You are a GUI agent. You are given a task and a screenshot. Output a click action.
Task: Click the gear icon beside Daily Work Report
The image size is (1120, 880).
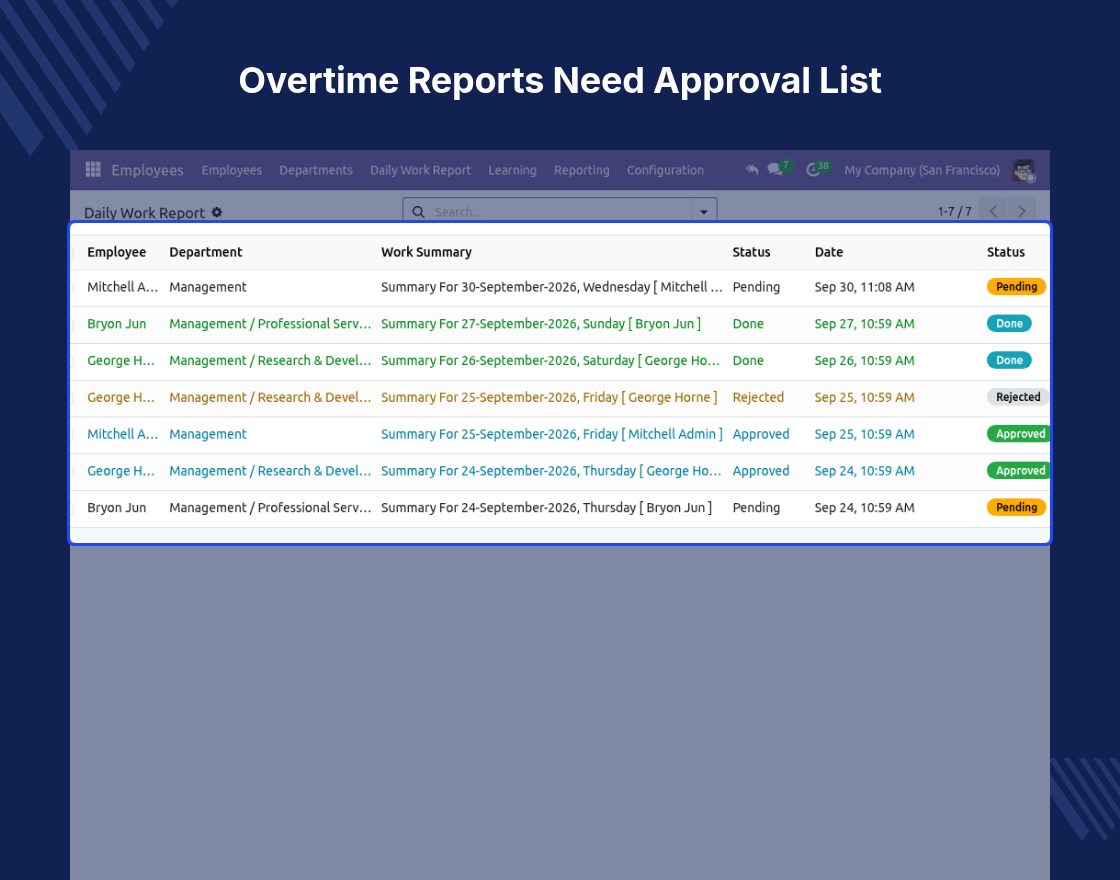(217, 212)
